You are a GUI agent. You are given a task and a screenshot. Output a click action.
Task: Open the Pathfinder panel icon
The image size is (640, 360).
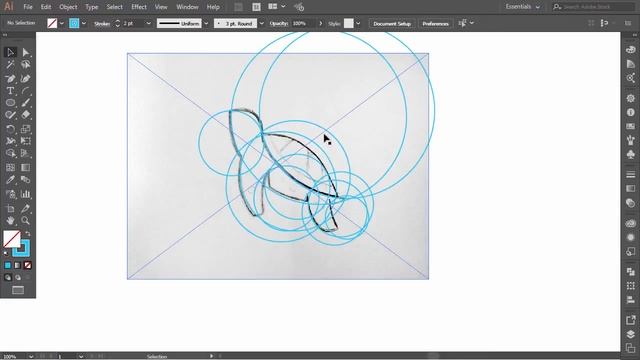pos(631,272)
